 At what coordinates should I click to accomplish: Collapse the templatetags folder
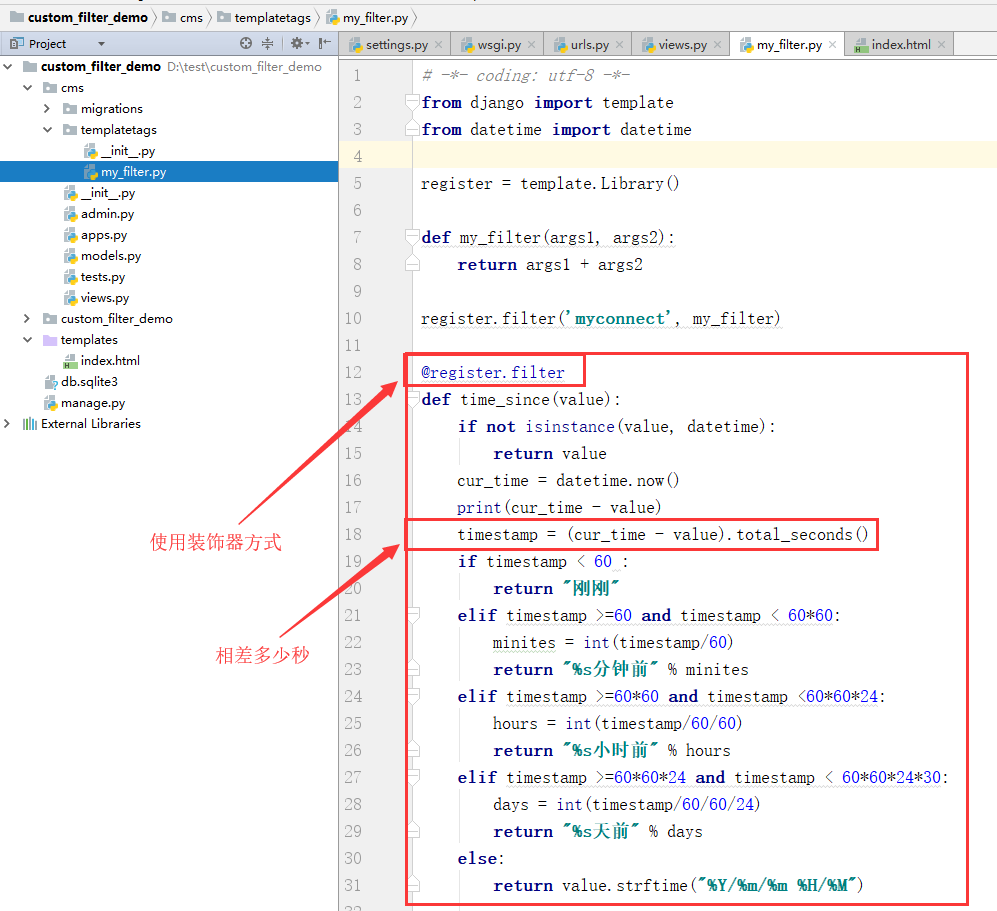pos(47,129)
